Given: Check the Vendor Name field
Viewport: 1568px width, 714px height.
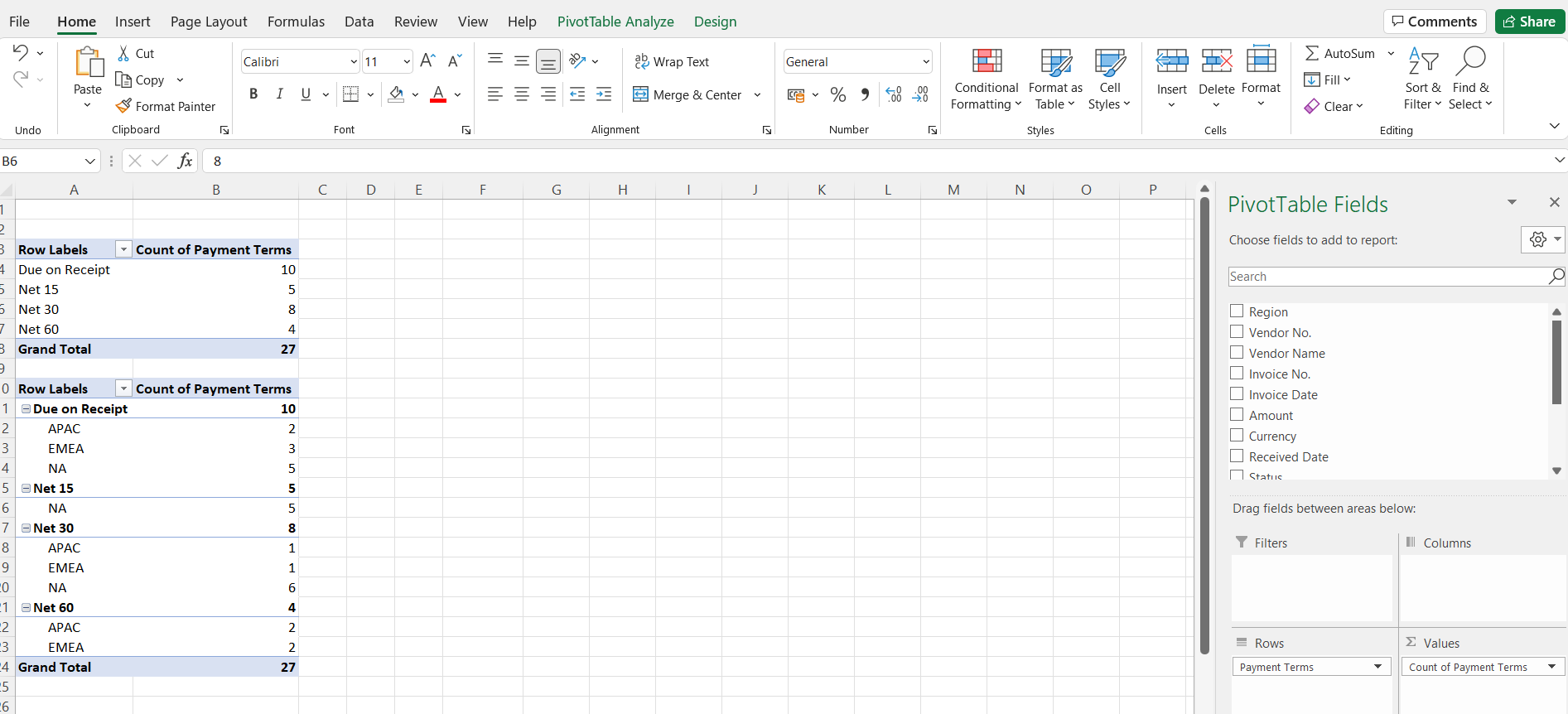Looking at the screenshot, I should pos(1237,352).
